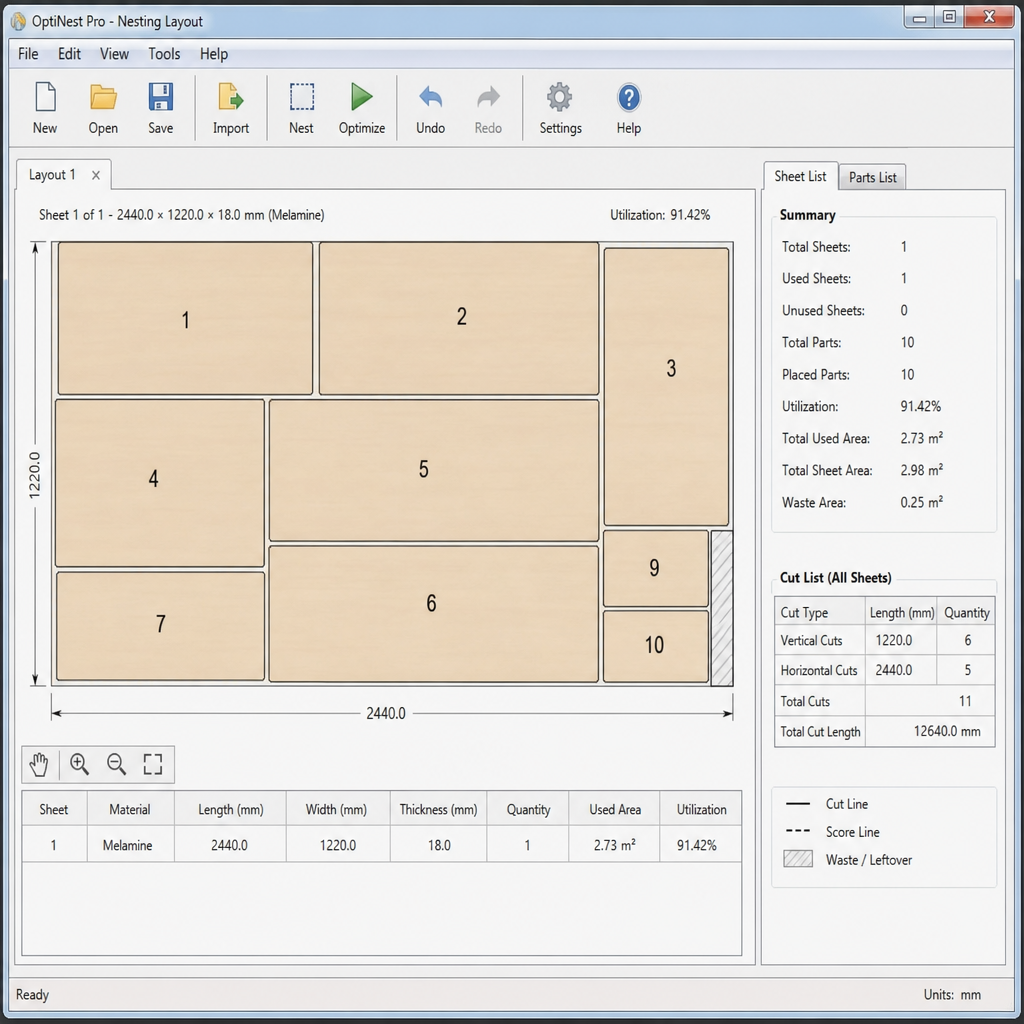
Task: Select part 2 on the sheet
Action: (x=458, y=319)
